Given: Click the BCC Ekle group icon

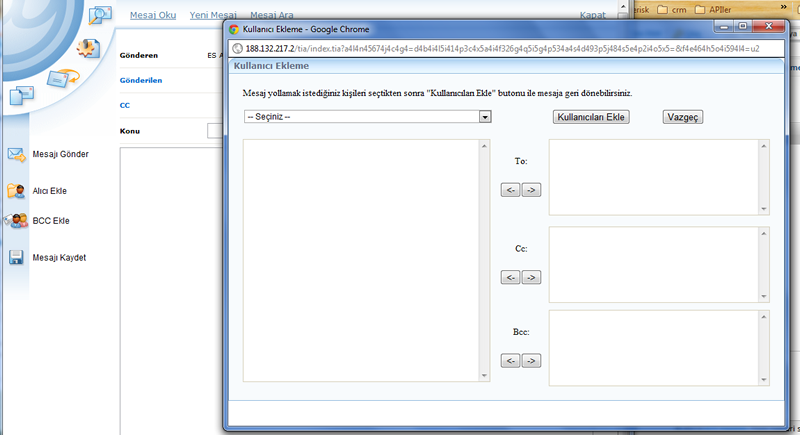Looking at the screenshot, I should [x=16, y=221].
